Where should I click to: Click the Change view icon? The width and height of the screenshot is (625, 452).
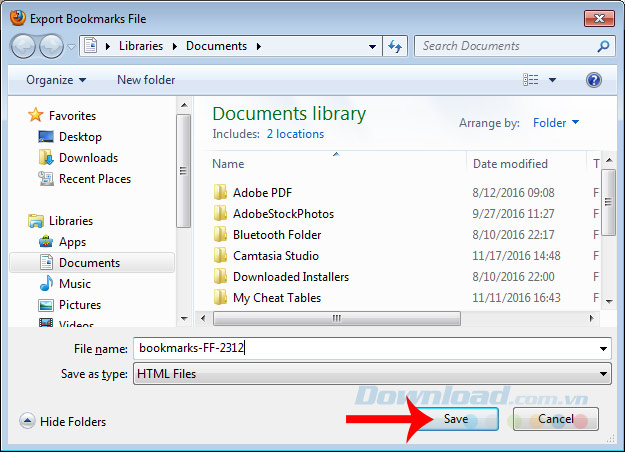click(531, 80)
